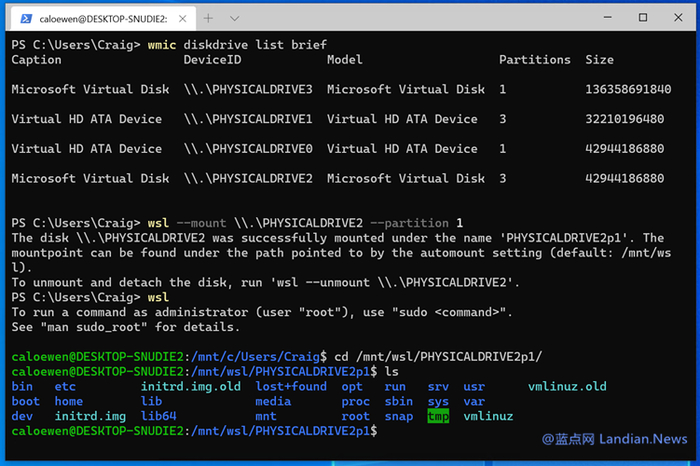Click the PHYSICALDRIVE3 DeviceID entry

click(248, 89)
